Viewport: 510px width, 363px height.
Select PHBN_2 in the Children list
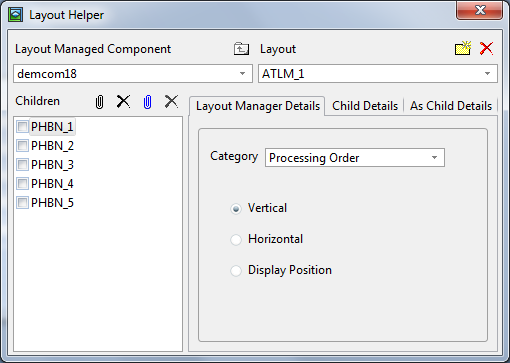(52, 146)
